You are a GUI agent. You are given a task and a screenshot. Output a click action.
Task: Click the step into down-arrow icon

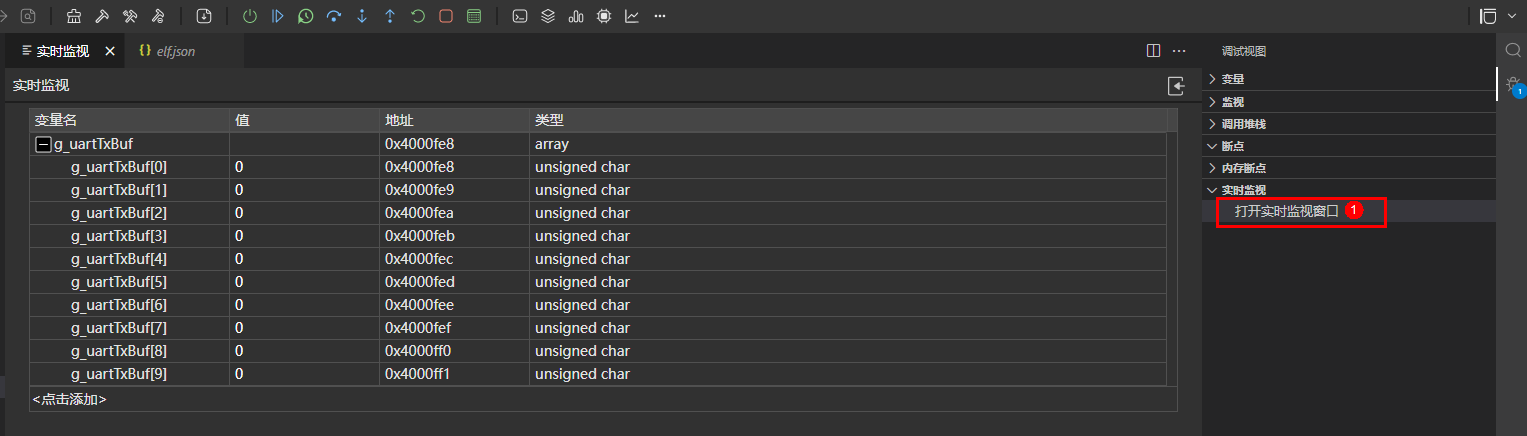click(362, 16)
